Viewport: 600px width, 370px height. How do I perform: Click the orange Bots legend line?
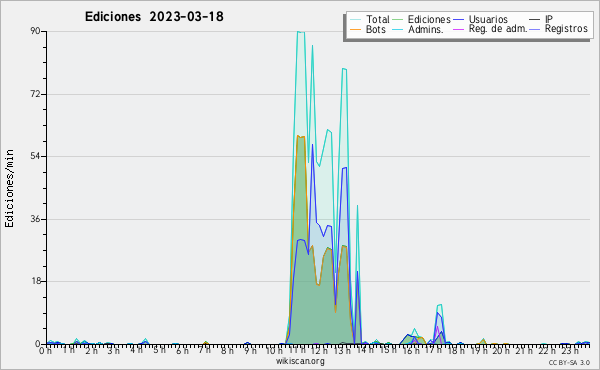355,29
